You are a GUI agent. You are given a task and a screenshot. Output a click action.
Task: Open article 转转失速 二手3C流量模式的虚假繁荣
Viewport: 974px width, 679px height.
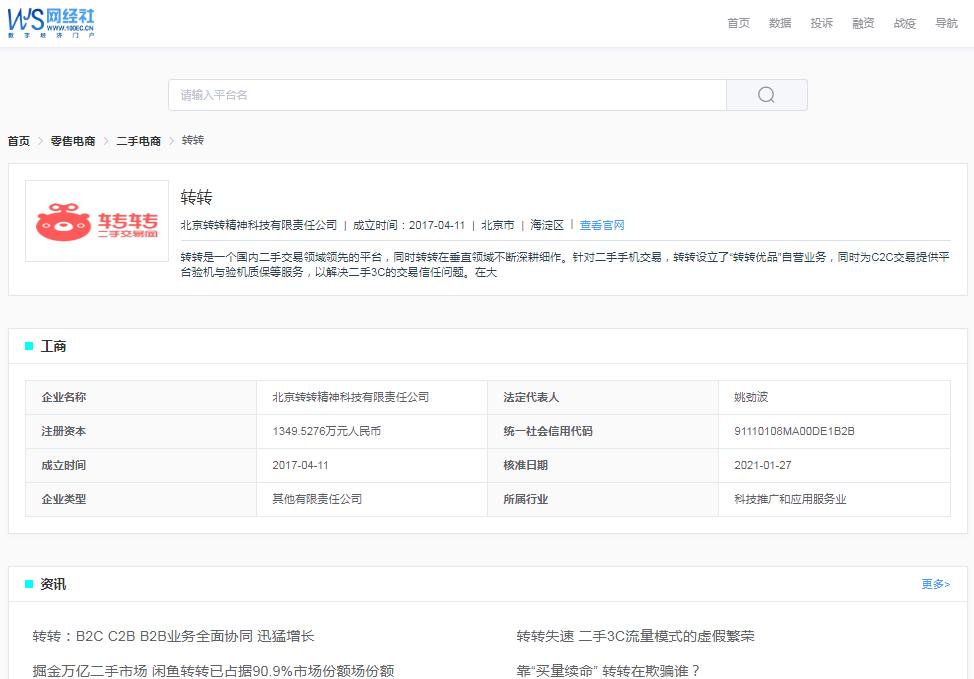[635, 635]
